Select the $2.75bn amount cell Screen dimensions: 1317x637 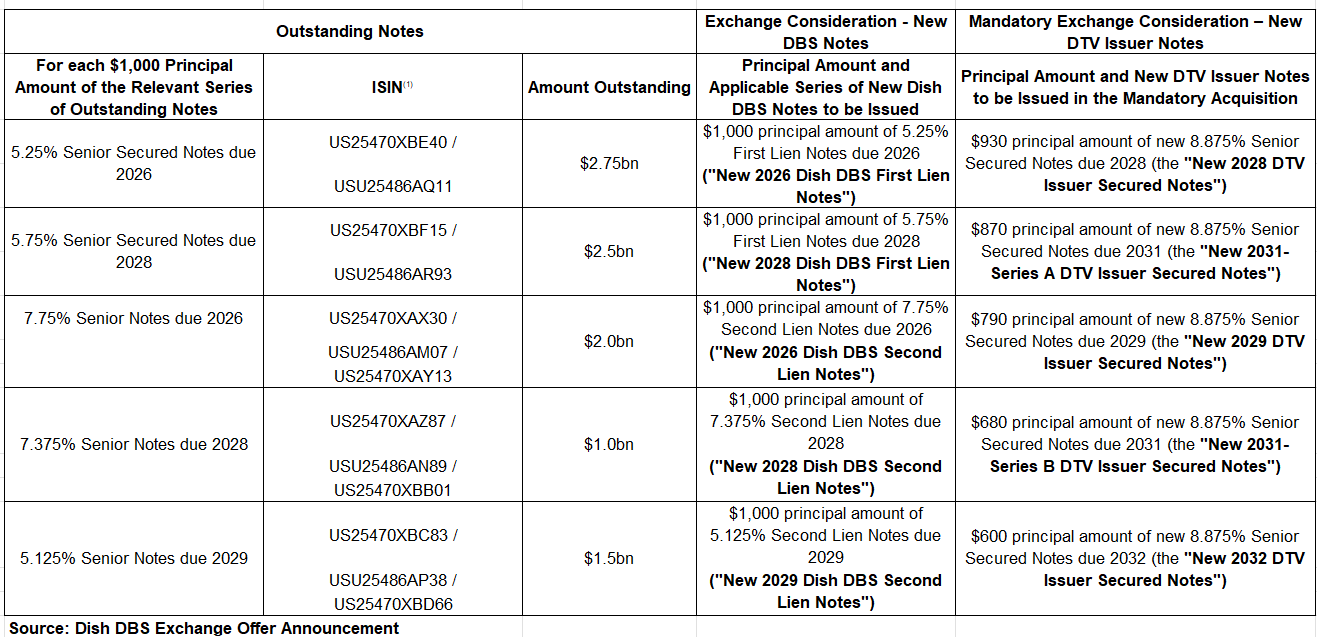pos(609,163)
